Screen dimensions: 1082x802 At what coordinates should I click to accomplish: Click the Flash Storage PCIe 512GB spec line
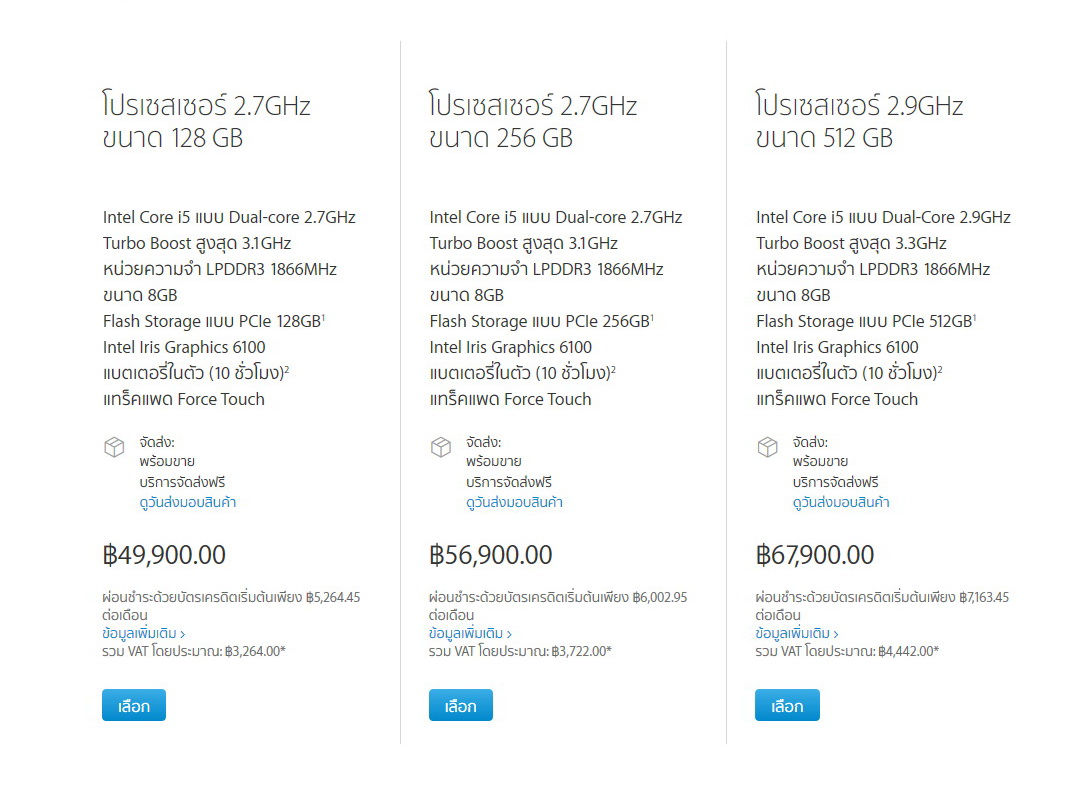click(x=864, y=321)
